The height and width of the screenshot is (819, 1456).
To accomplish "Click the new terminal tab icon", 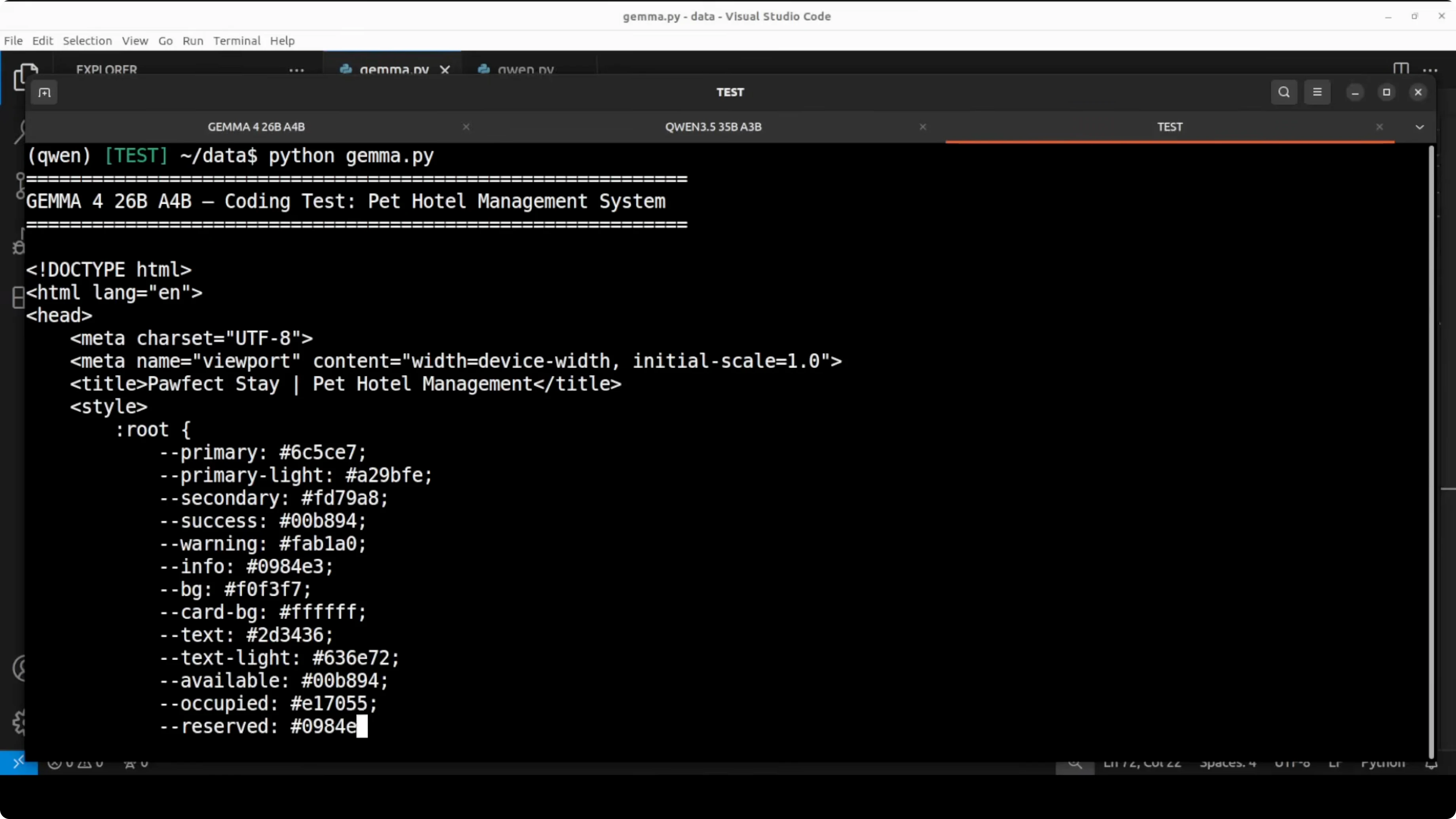I will (44, 92).
